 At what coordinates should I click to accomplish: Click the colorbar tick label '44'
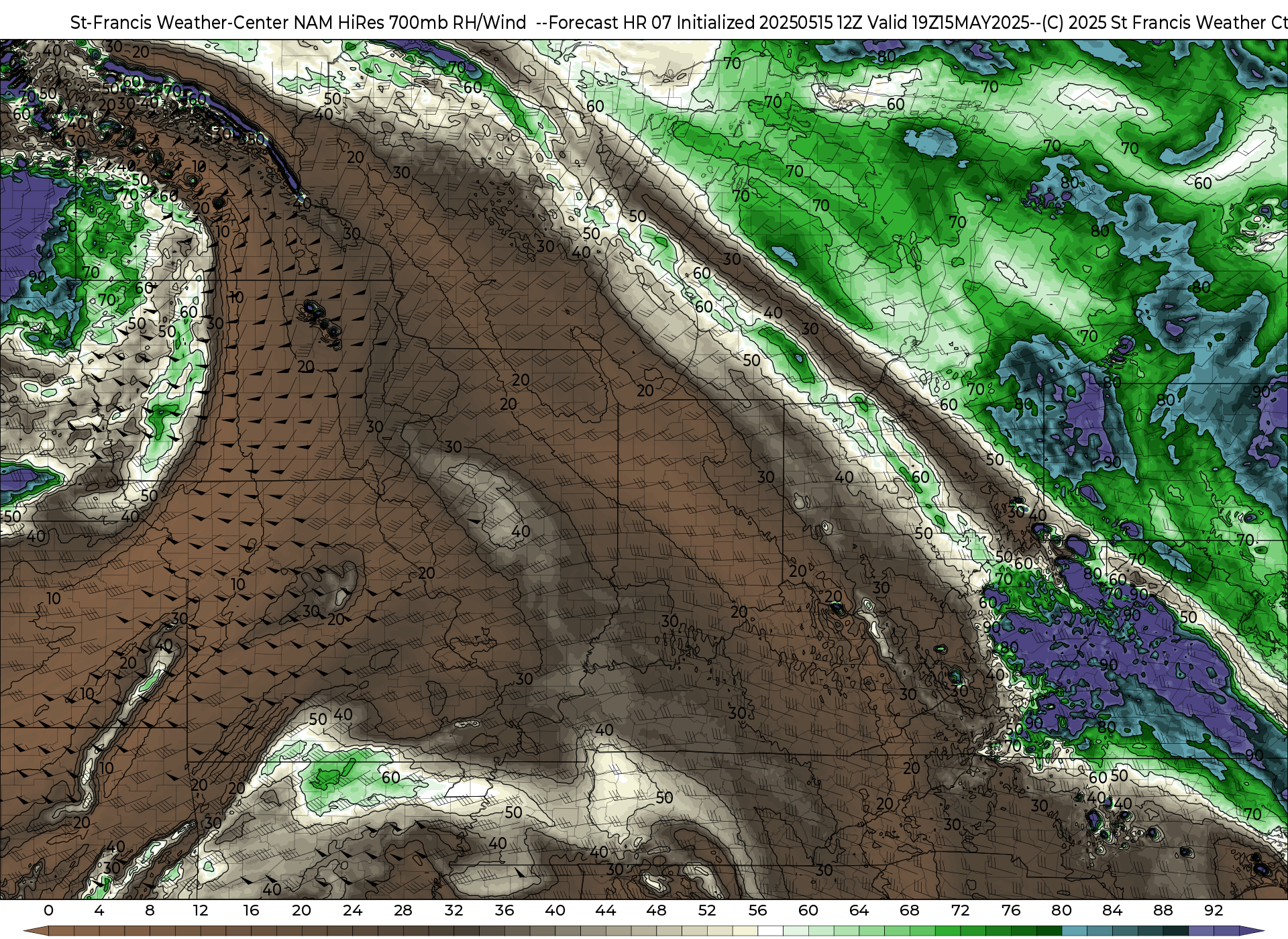click(x=606, y=910)
